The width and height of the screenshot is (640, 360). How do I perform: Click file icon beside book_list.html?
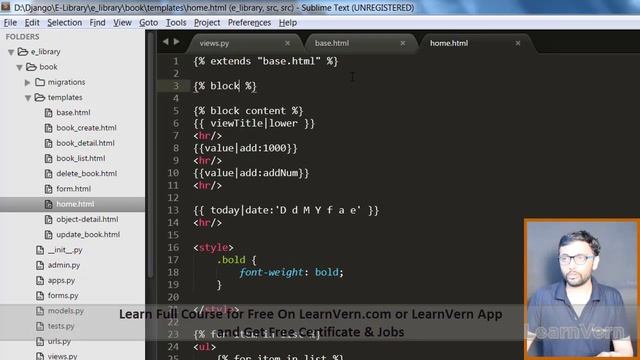(48, 158)
